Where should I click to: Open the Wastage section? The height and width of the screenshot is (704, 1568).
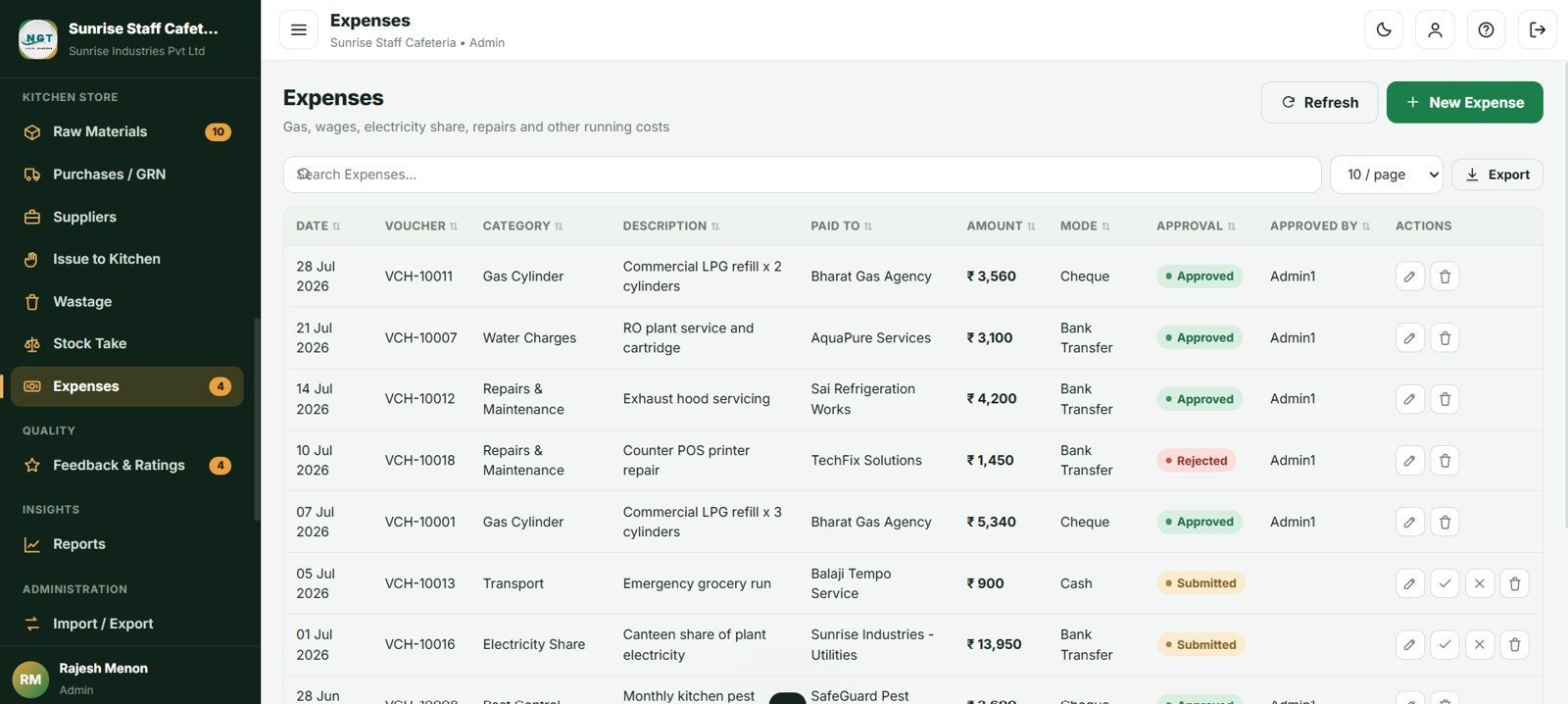[127, 302]
